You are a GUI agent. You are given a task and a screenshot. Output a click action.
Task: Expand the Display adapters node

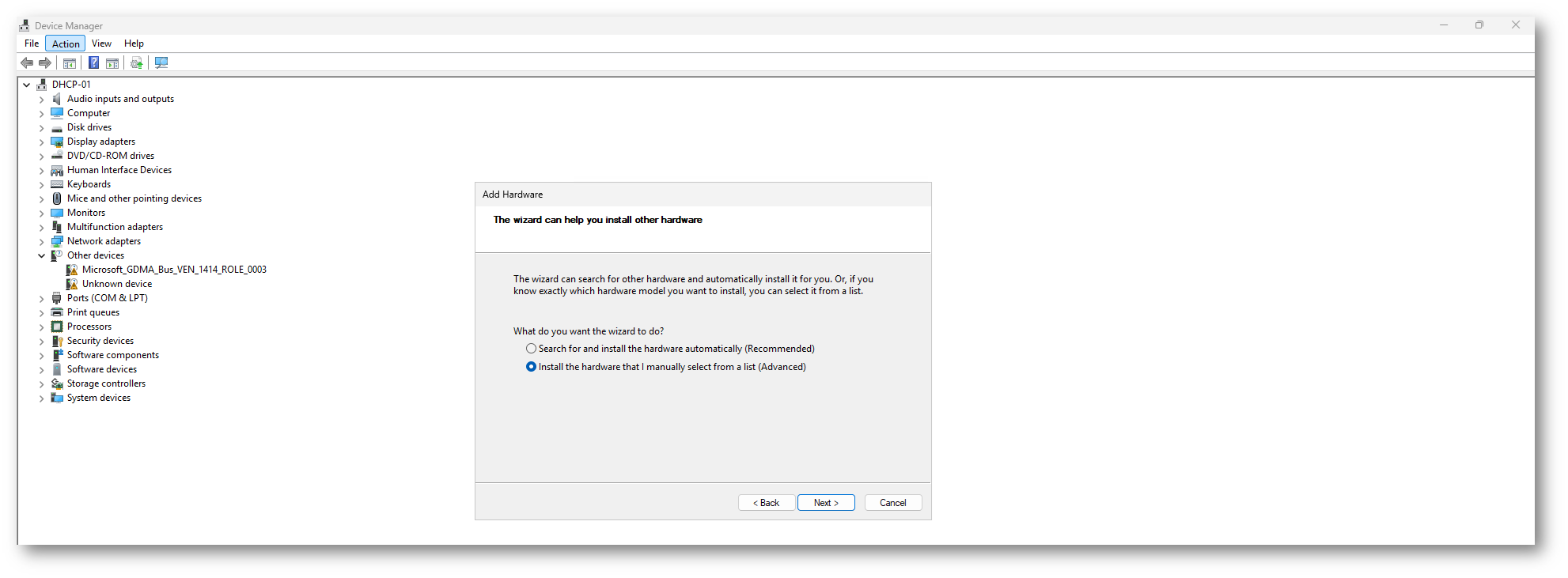42,142
